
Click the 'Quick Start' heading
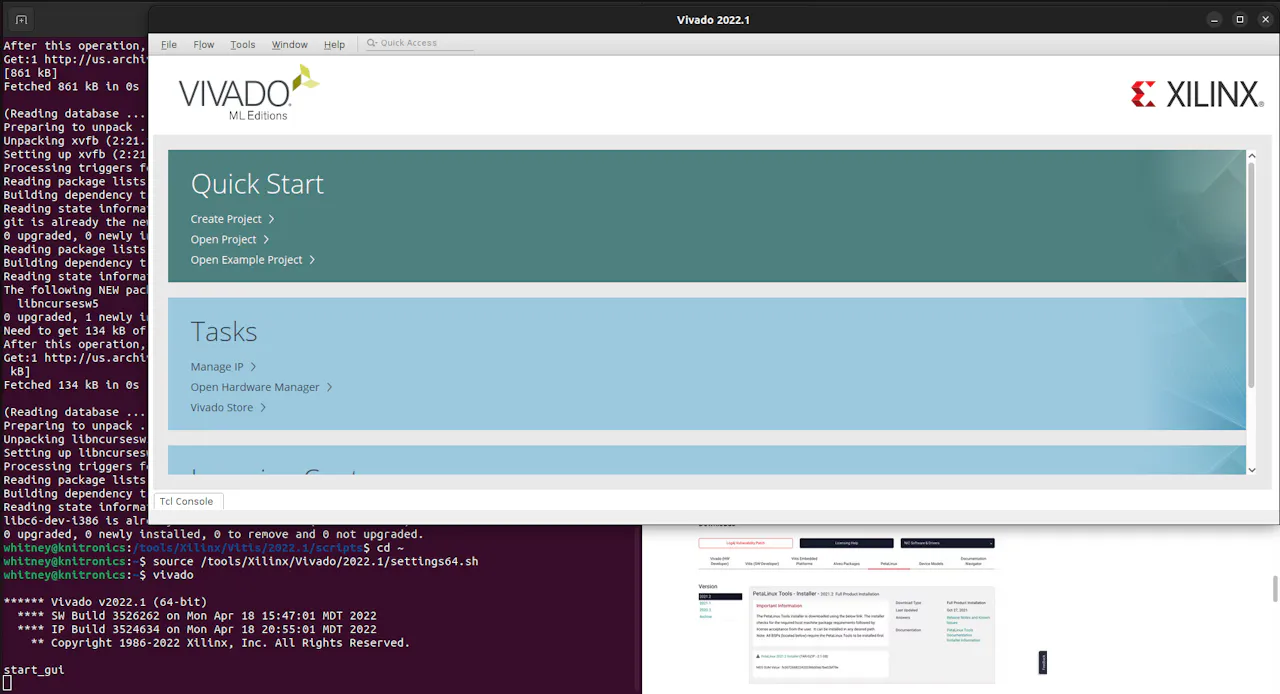(x=257, y=184)
